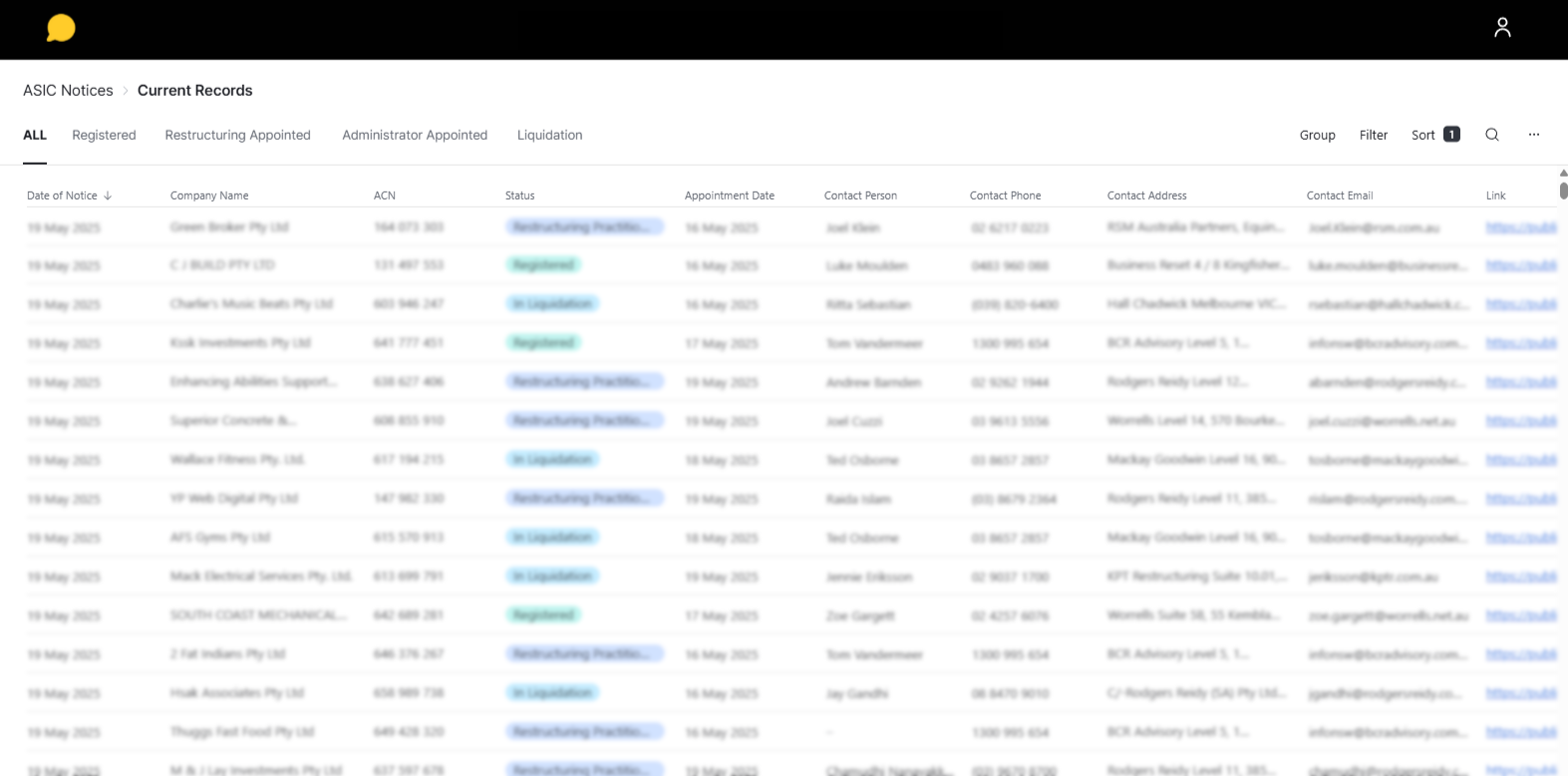Viewport: 1568px width, 776px height.
Task: Click the Contact Person column header
Action: point(860,195)
